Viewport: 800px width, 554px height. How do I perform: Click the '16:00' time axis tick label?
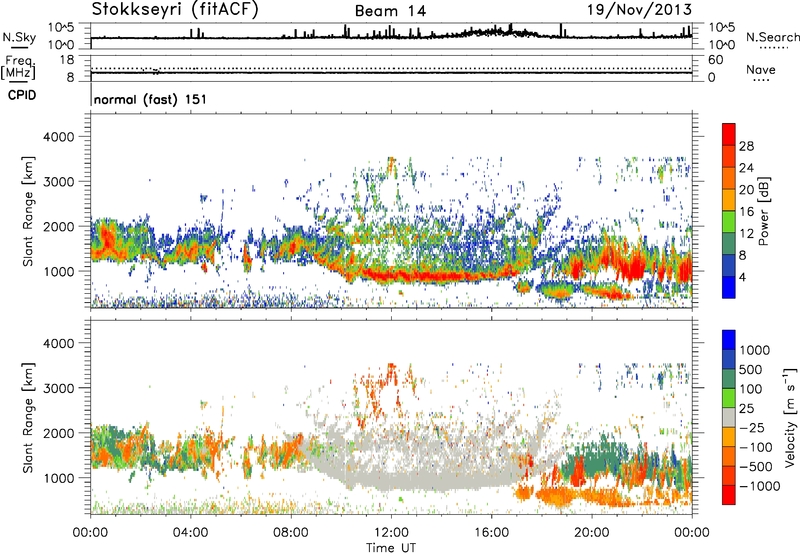(491, 533)
